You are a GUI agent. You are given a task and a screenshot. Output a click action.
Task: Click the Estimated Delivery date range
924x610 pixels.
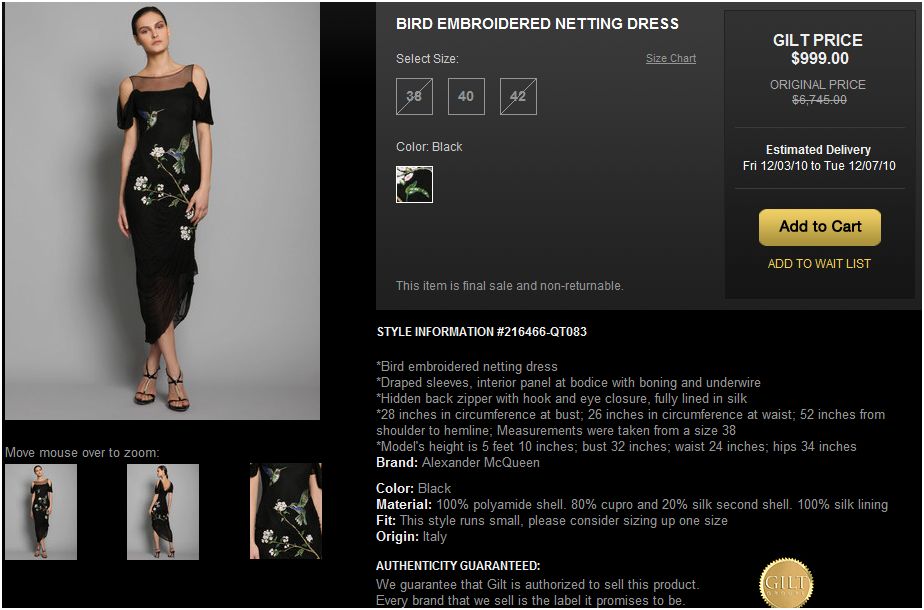tap(819, 166)
